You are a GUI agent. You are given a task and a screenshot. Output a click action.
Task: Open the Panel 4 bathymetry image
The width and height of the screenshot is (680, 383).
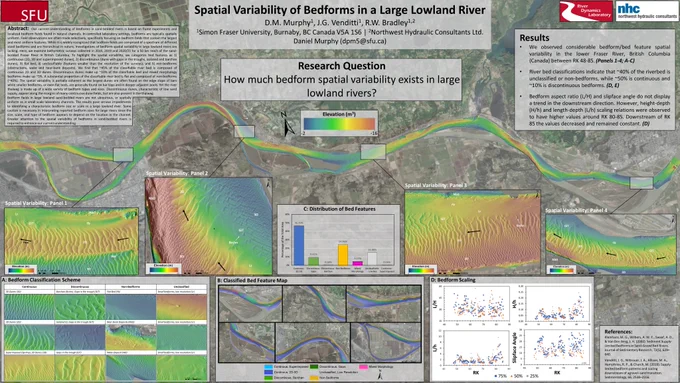611,245
